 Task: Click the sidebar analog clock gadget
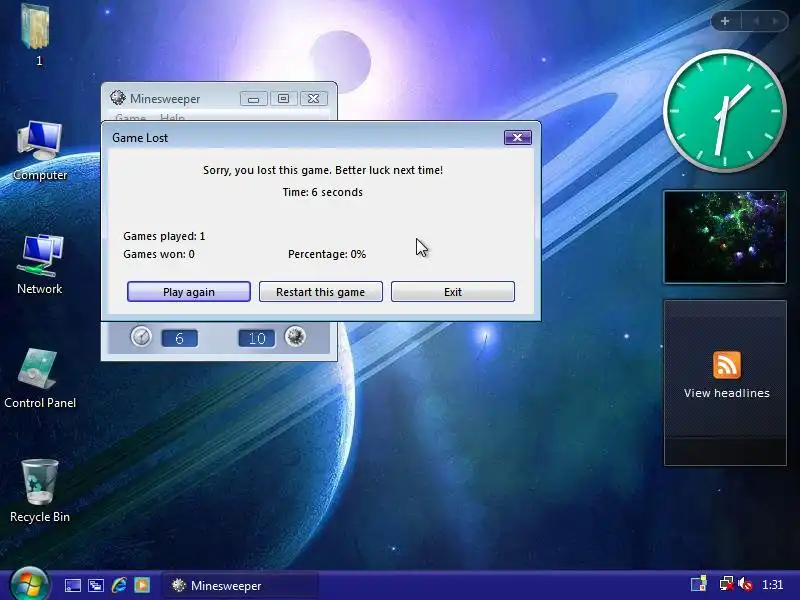pyautogui.click(x=724, y=111)
